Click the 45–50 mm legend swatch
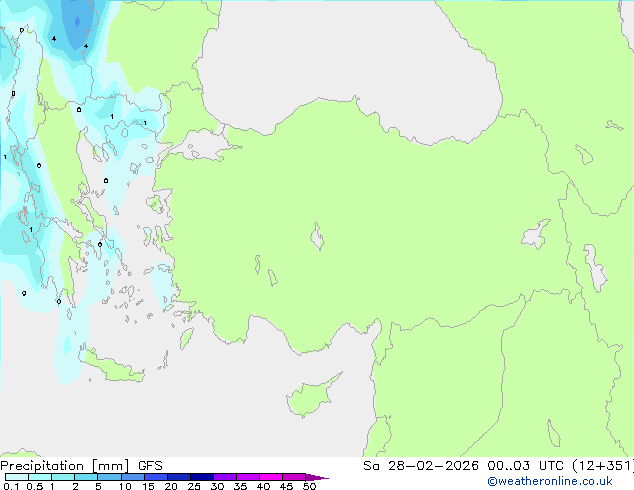Viewport: 634px width, 490px height. click(x=294, y=477)
